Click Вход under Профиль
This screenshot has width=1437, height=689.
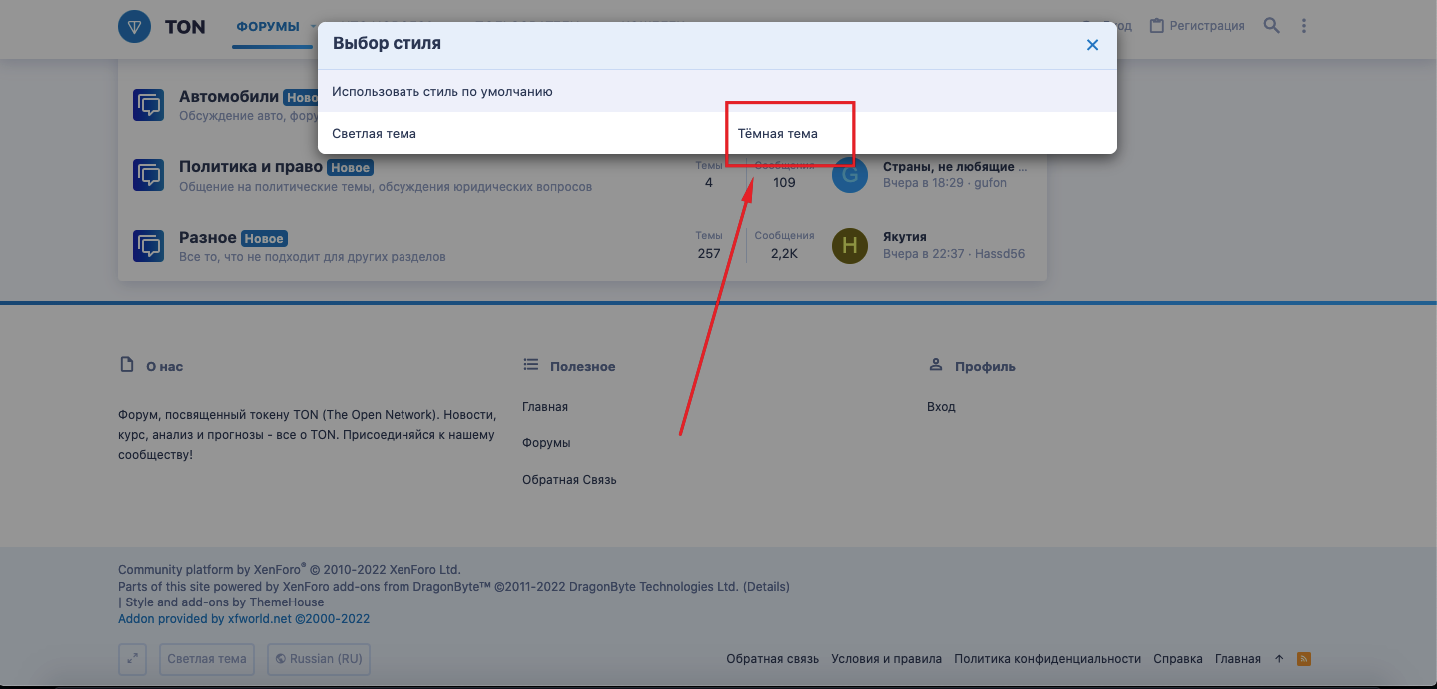(x=941, y=407)
